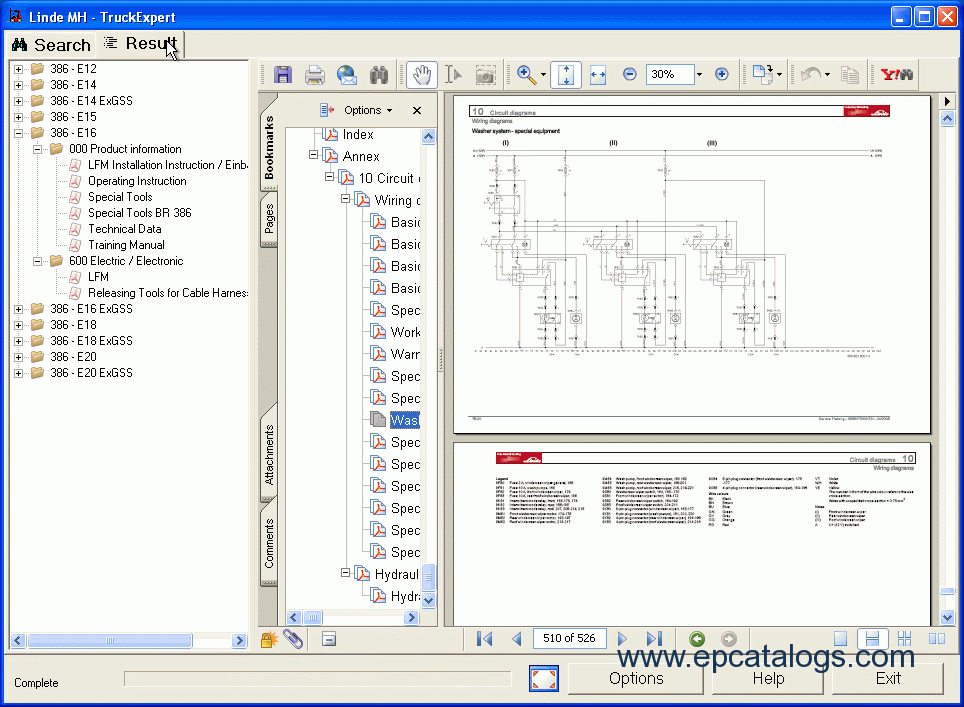The image size is (964, 707).
Task: Collapse the 000 Product information folder
Action: [x=38, y=149]
